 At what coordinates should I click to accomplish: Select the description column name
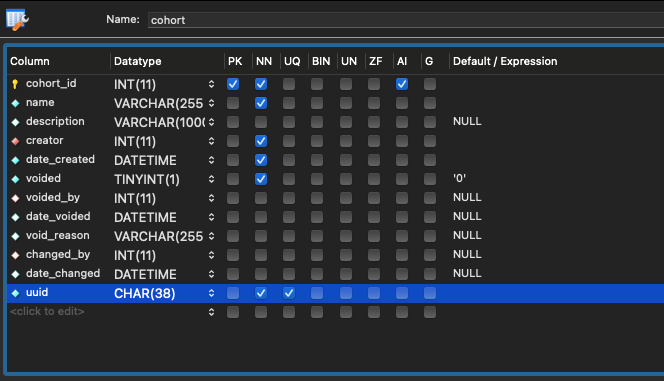55,121
